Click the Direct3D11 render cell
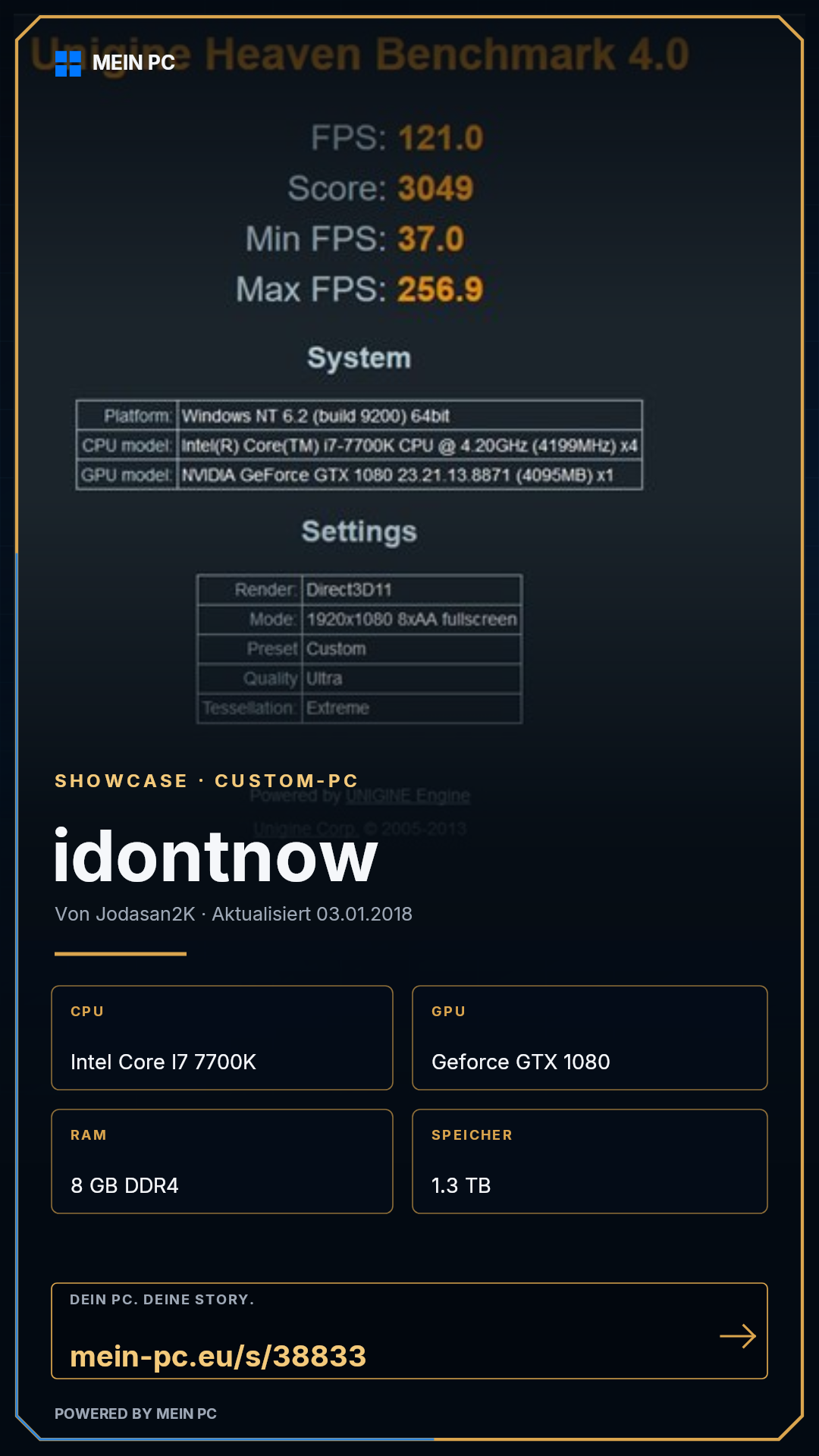This screenshot has height=1456, width=819. click(413, 589)
